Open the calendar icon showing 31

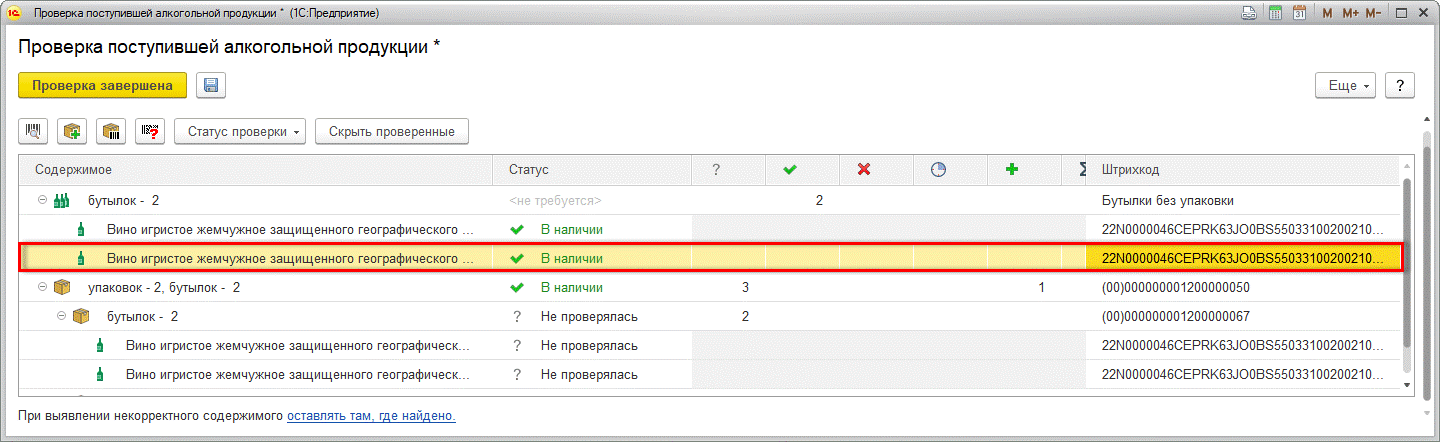pos(1300,13)
